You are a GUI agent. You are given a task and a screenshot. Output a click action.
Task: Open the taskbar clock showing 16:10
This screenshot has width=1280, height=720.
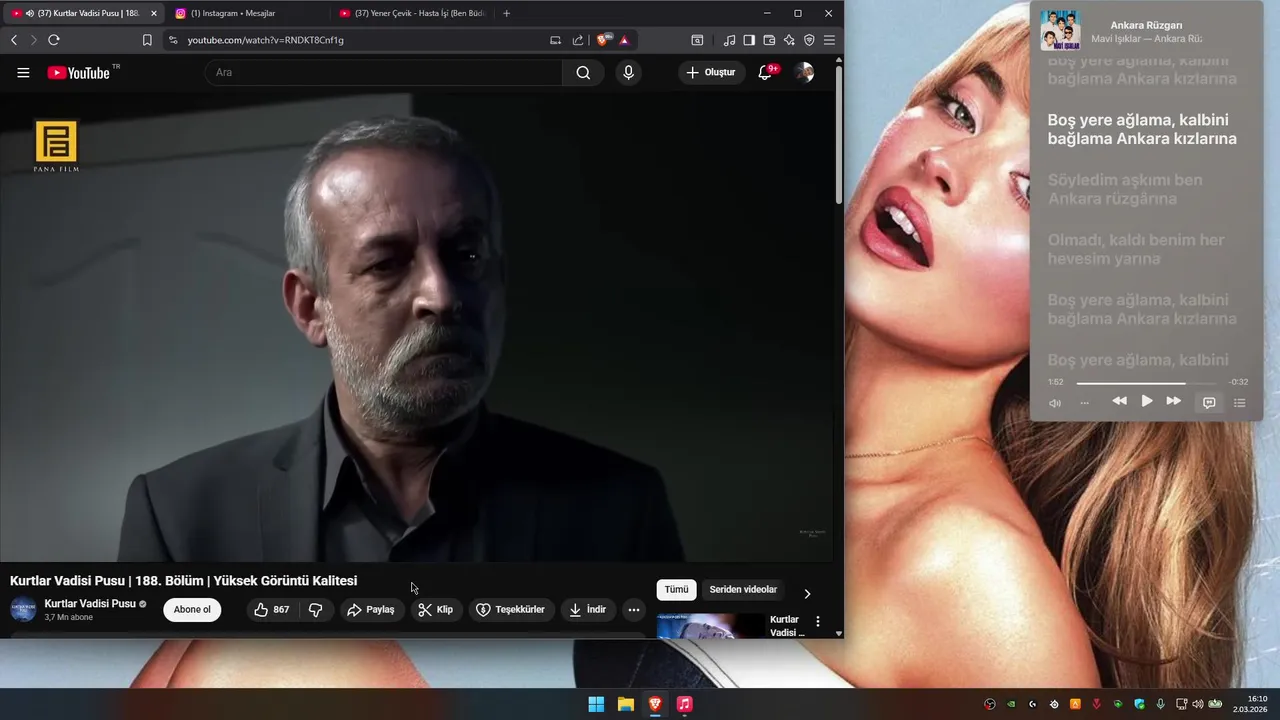1251,704
